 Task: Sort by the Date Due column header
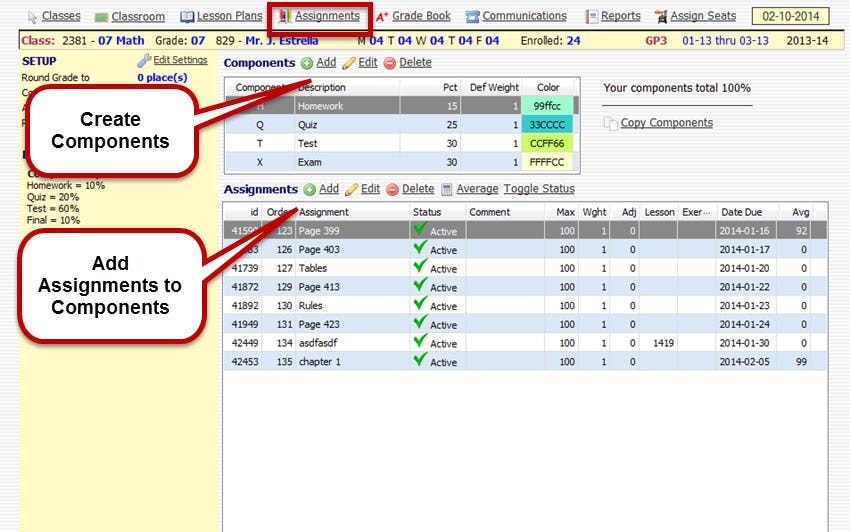click(x=742, y=212)
